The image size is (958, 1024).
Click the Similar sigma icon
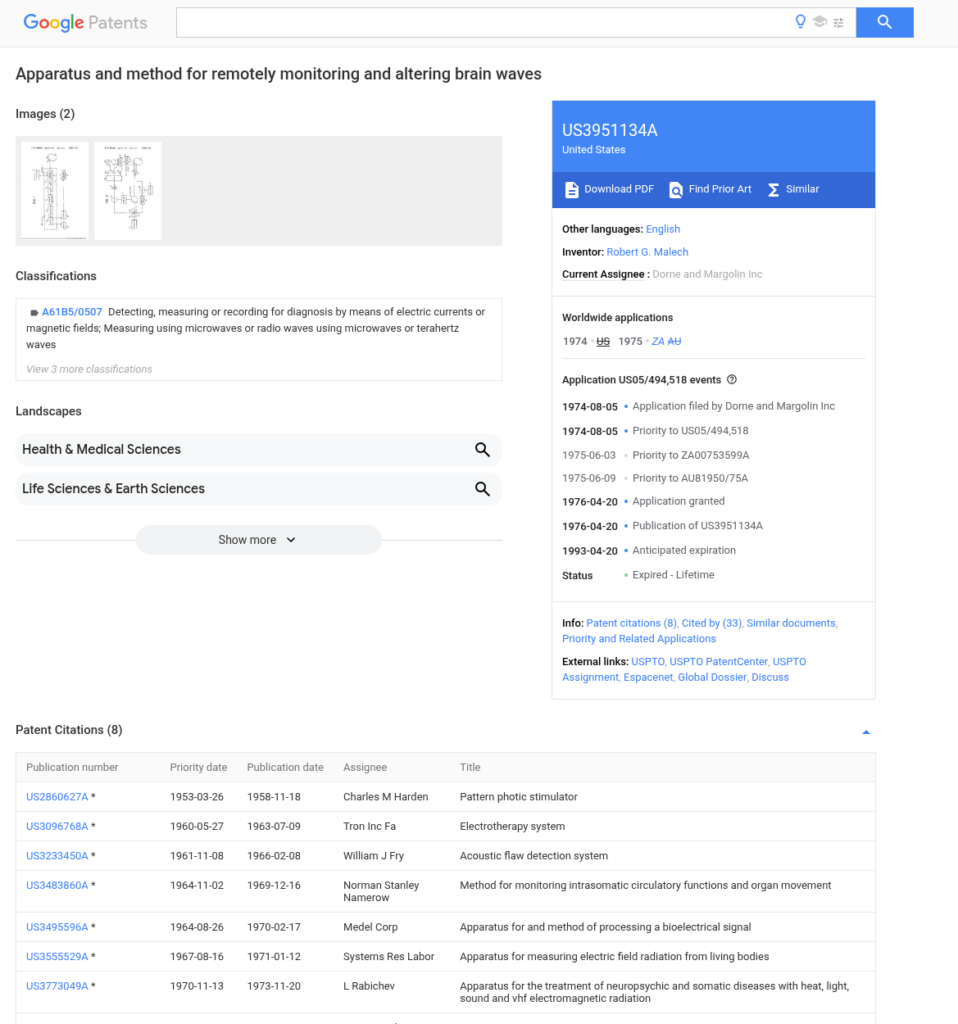[773, 190]
